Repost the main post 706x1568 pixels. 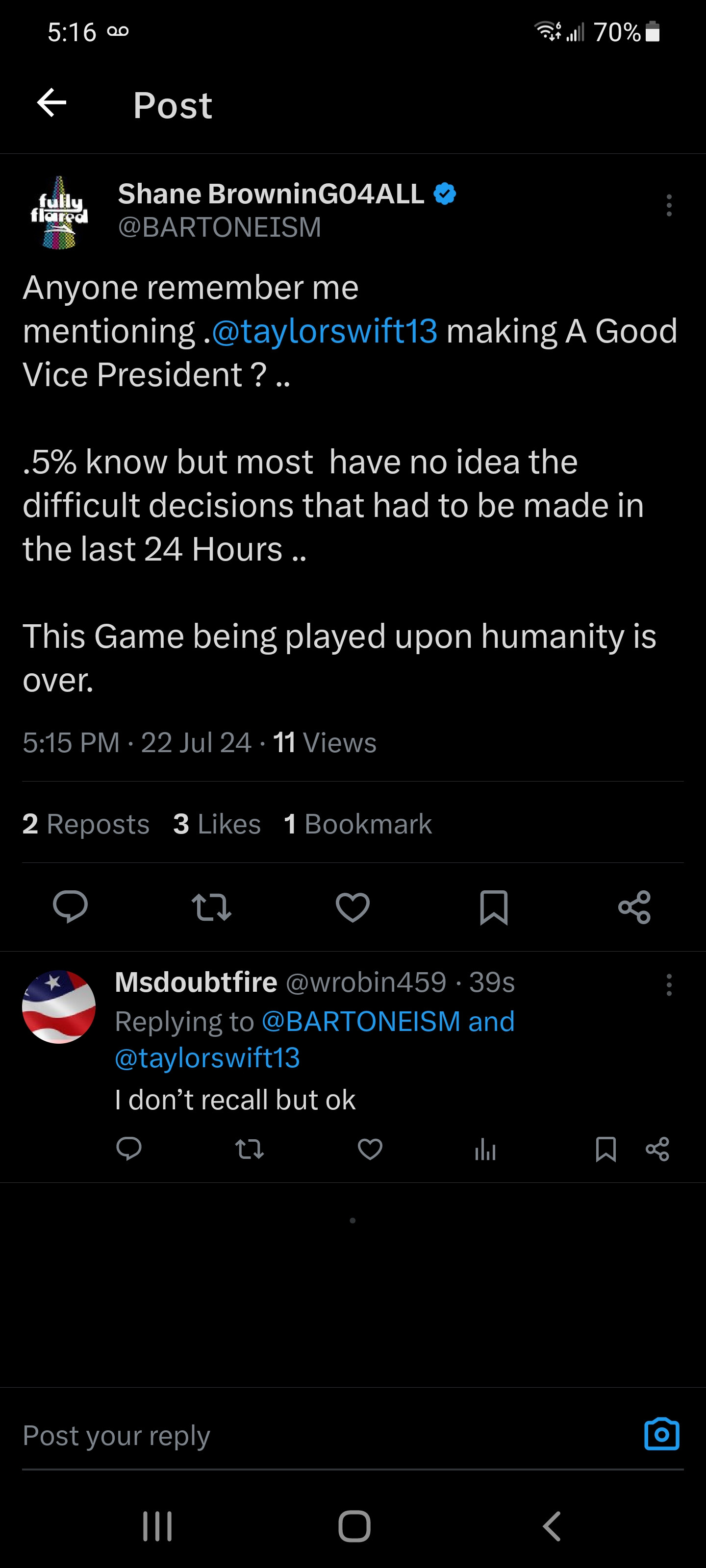click(211, 906)
